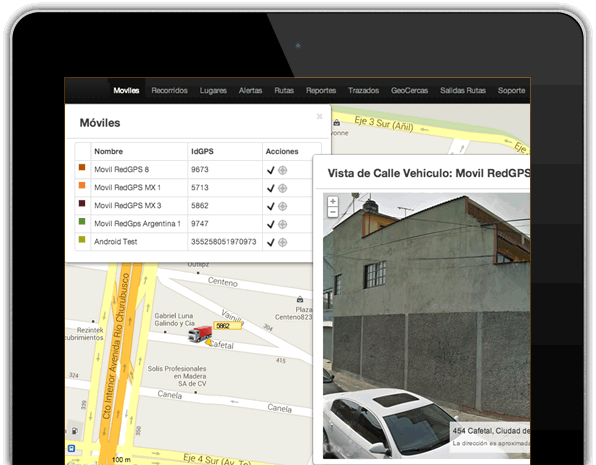Go to the Soporte section
596x465 pixels.
(x=511, y=90)
